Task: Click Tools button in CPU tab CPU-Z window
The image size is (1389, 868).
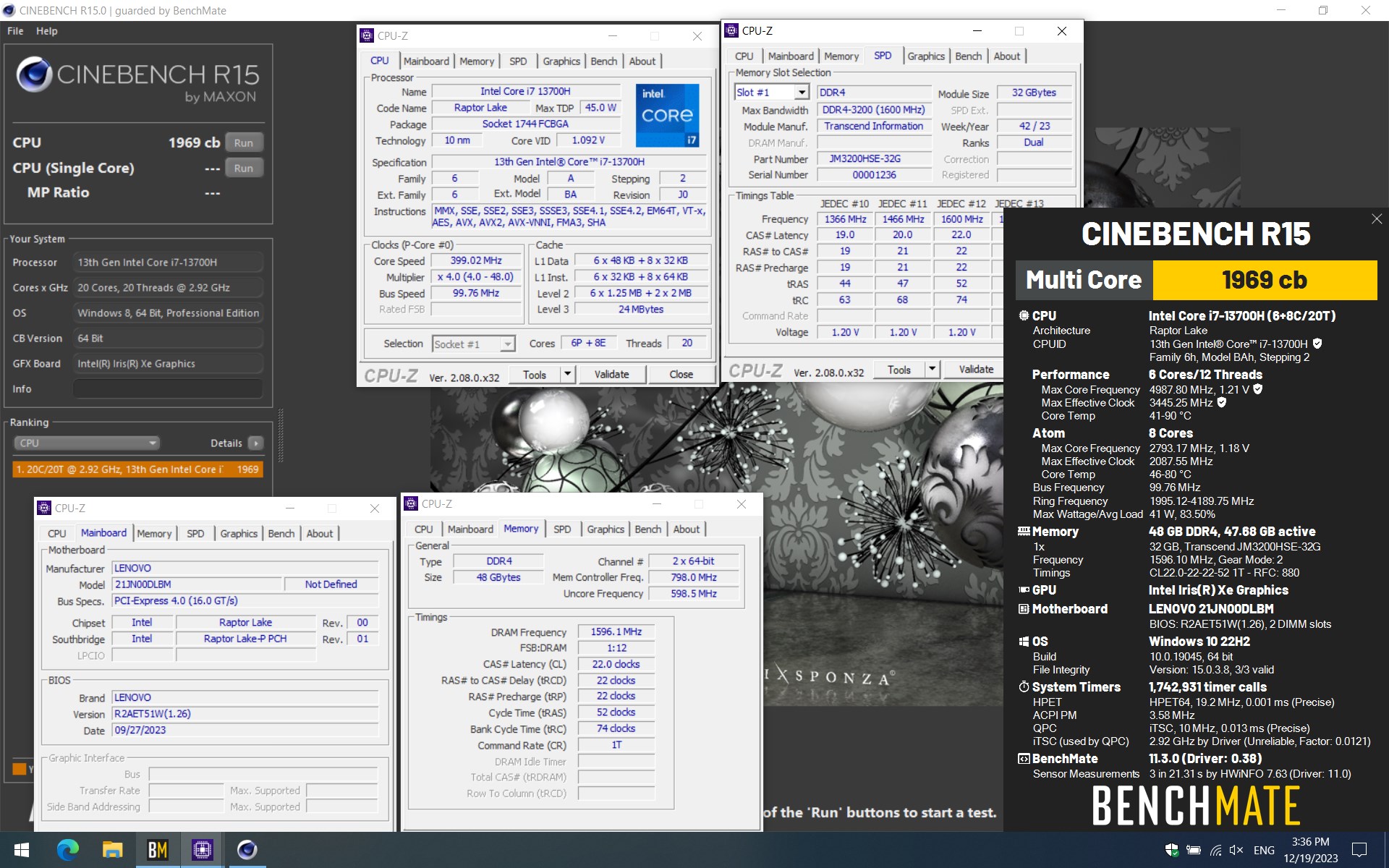Action: [x=535, y=375]
